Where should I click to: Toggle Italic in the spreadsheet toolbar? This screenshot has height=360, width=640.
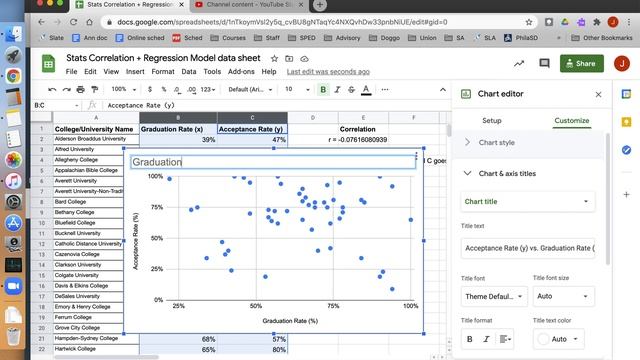coord(337,89)
